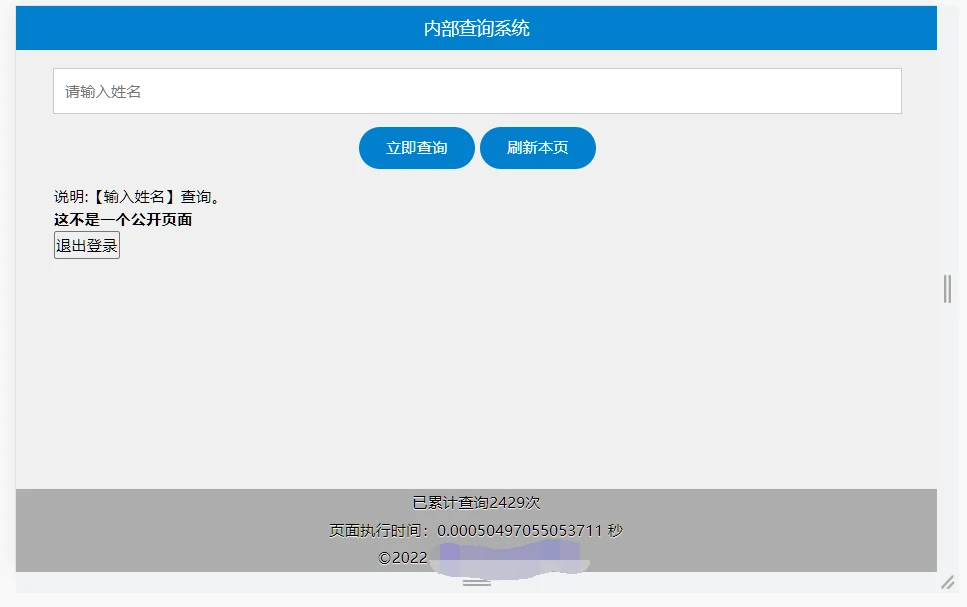Click the horizontal drag handle at bottom center
The height and width of the screenshot is (607, 967).
coord(477,582)
